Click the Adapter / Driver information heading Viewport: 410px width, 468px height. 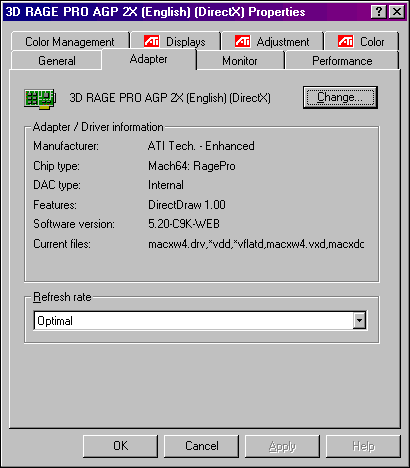pos(98,127)
